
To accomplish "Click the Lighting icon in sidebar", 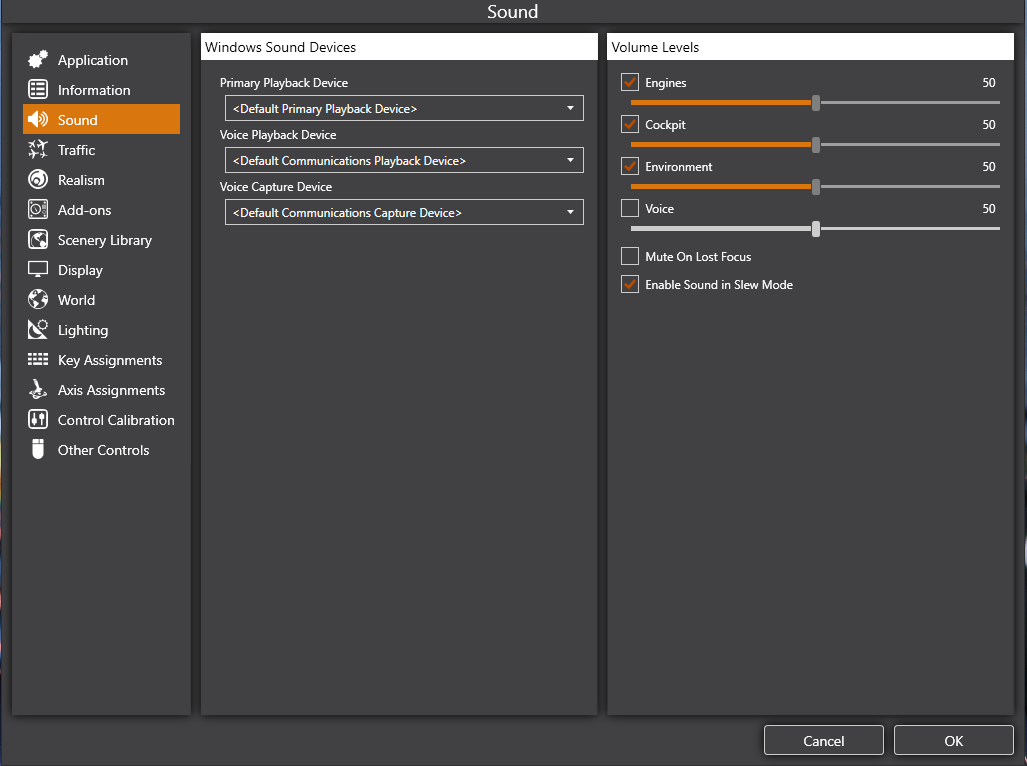I will click(38, 330).
